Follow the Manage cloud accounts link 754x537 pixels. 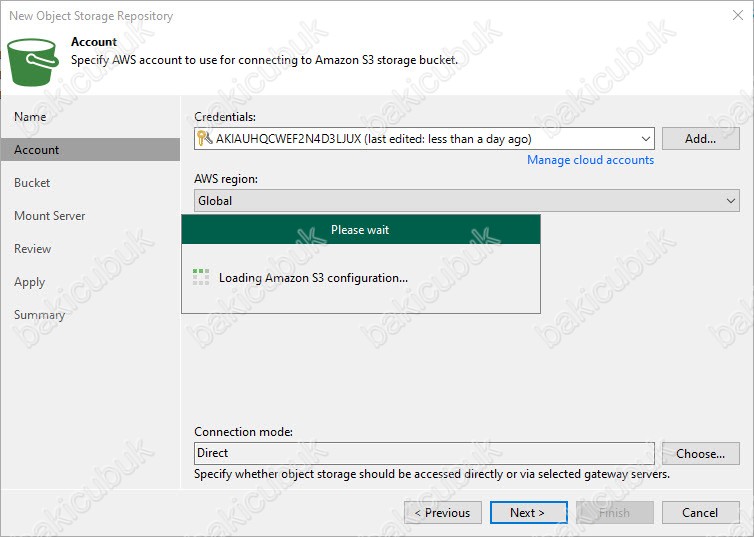pyautogui.click(x=590, y=160)
